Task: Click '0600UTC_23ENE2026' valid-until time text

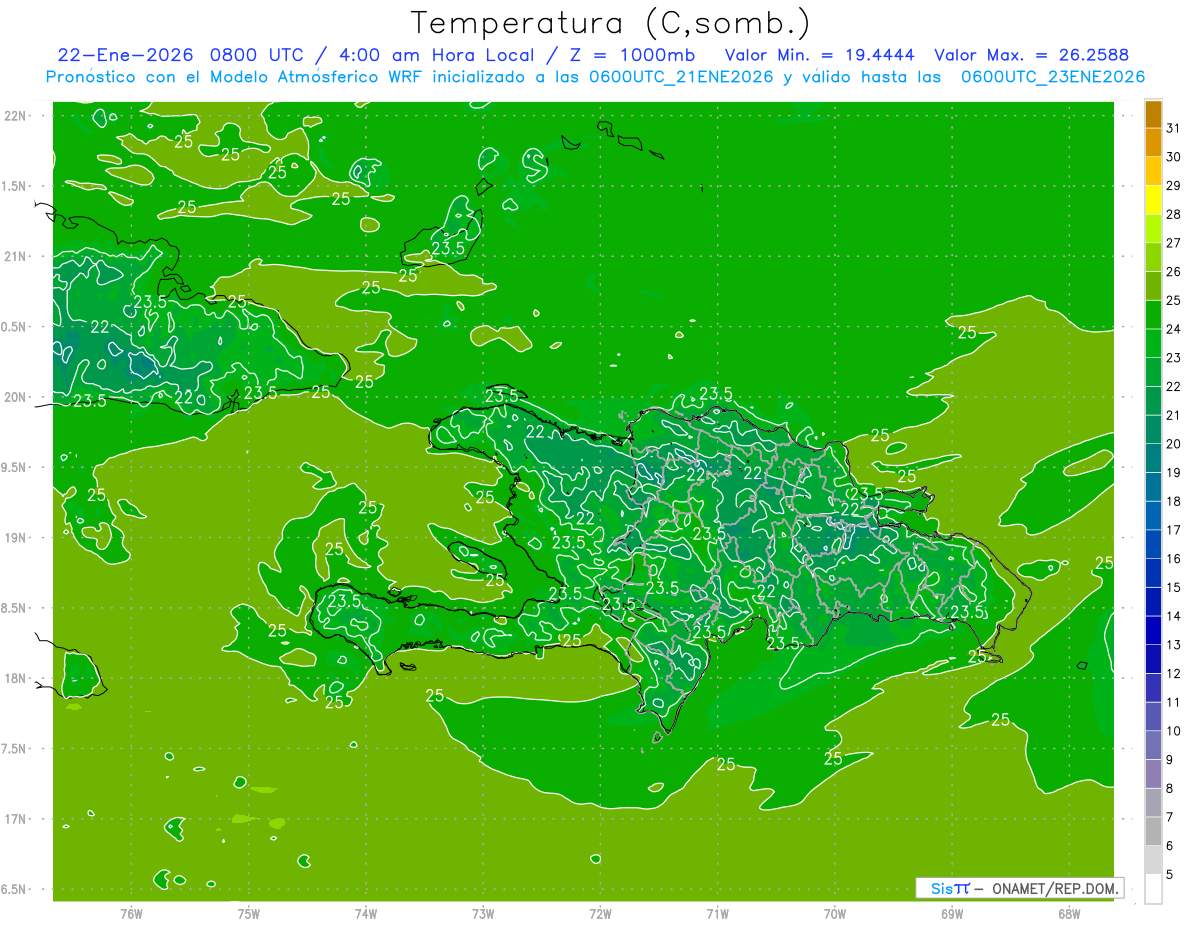Action: [x=1052, y=77]
